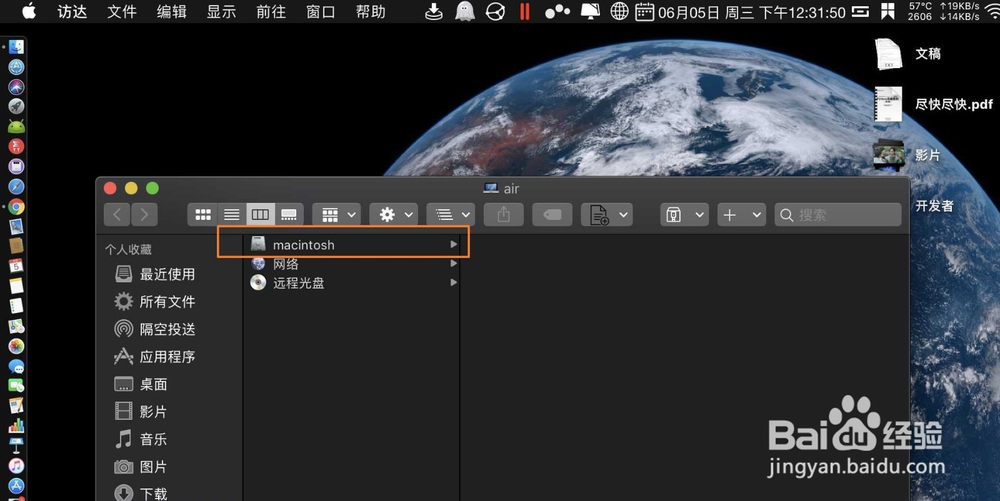Expand macintosh with its disclosure arrow
The width and height of the screenshot is (1000, 501).
click(x=453, y=245)
